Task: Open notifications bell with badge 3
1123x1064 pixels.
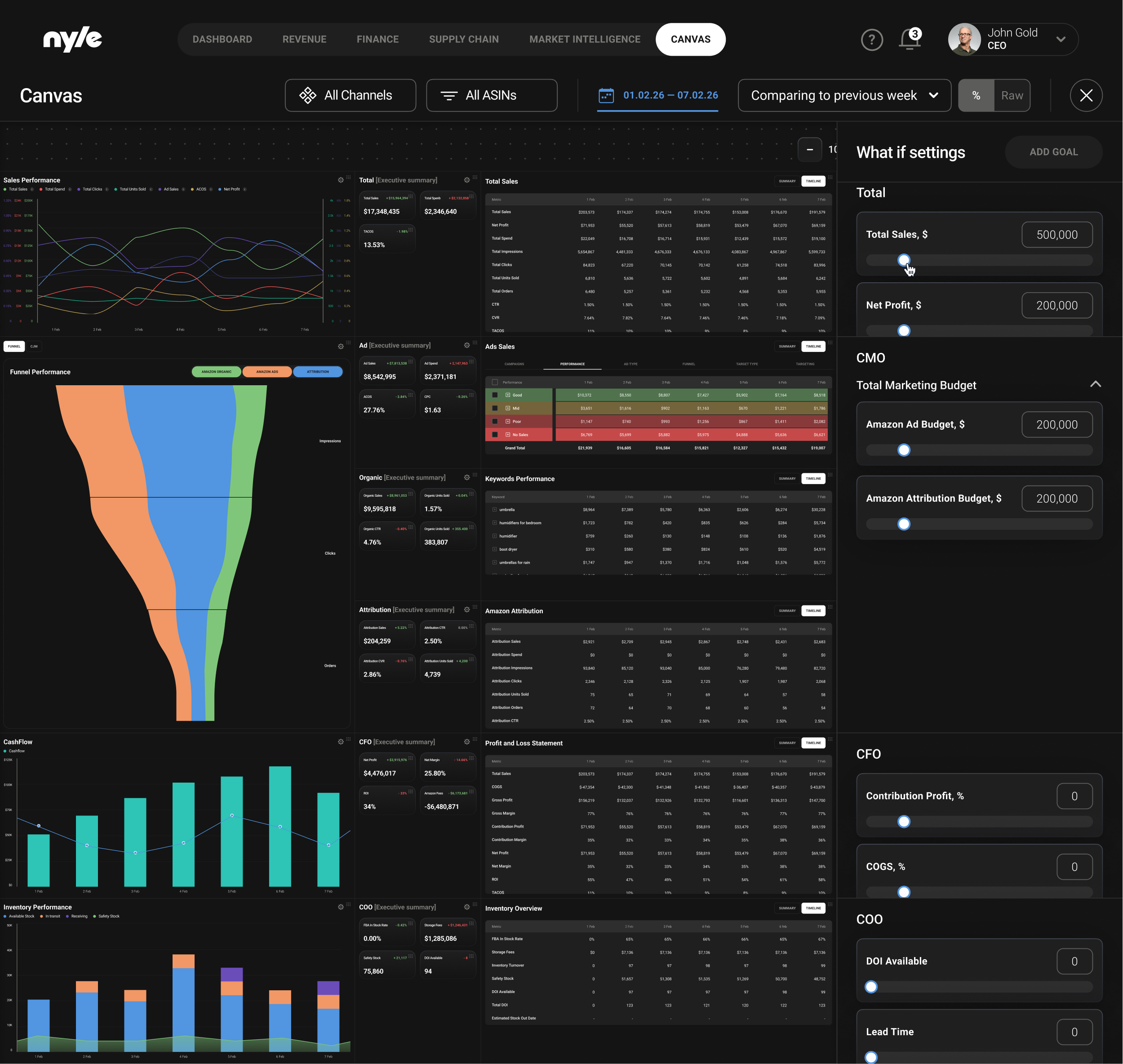Action: tap(909, 39)
